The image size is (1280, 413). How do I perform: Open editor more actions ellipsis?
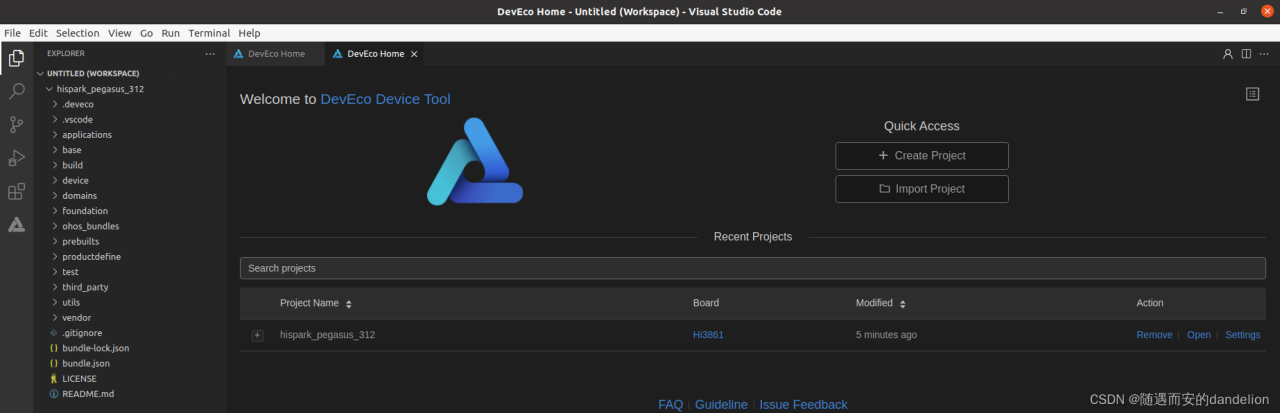click(x=1265, y=54)
